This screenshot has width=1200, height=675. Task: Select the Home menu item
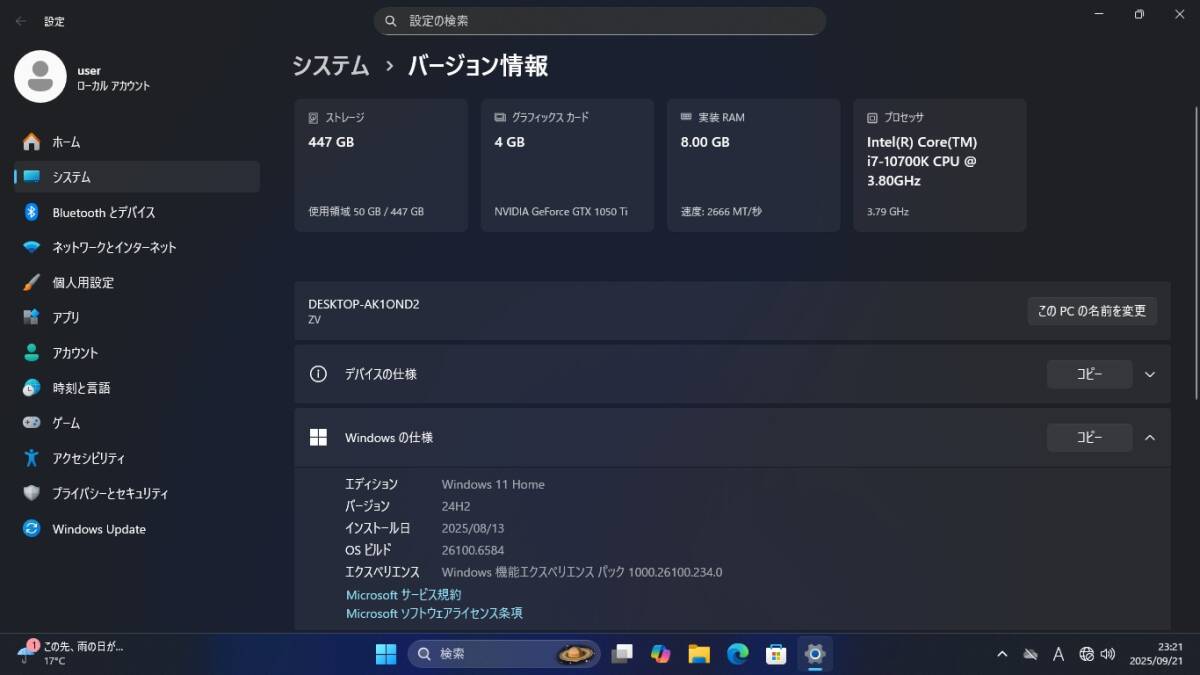[66, 142]
